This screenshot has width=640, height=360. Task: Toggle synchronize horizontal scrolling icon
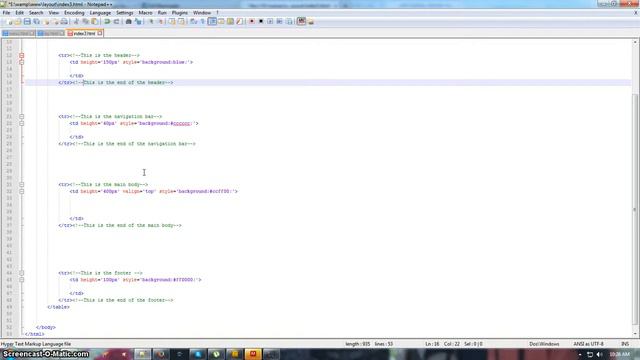pyautogui.click(x=181, y=22)
